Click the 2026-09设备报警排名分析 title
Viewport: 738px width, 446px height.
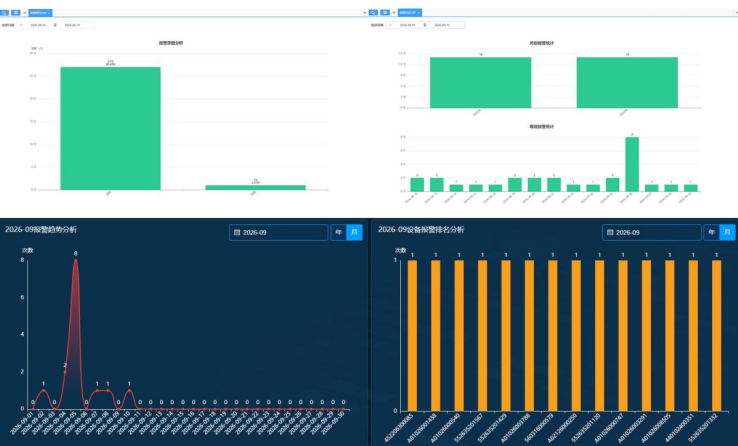(421, 230)
